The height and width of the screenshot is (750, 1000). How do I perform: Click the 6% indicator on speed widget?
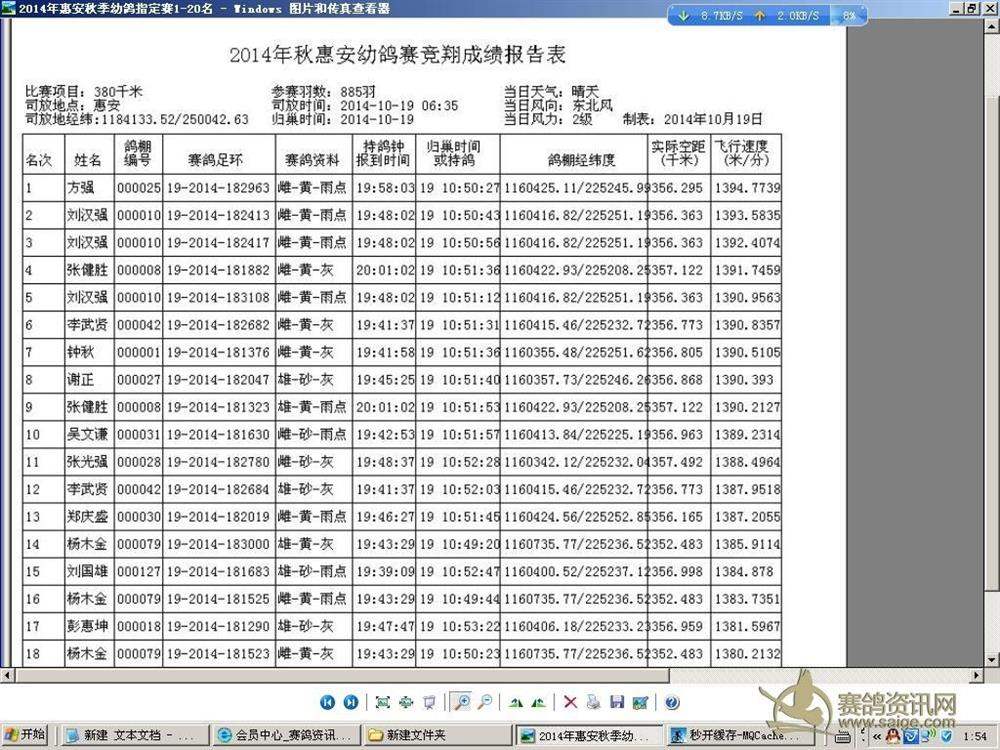[x=849, y=15]
